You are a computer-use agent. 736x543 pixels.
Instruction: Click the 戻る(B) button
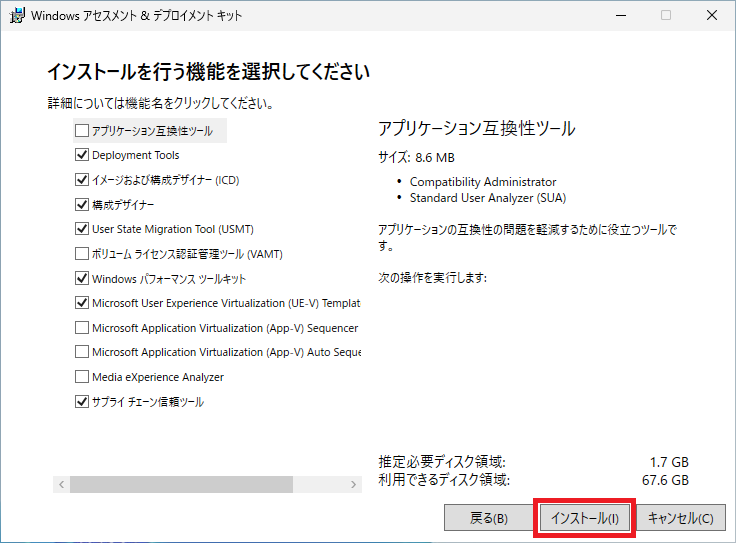tap(488, 518)
